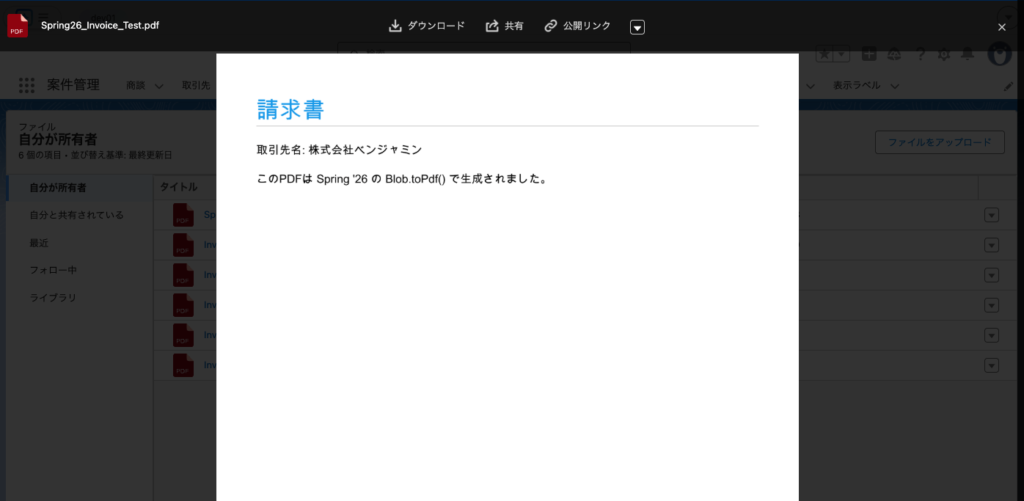Expand the 商談 tab chevron
Viewport: 1024px width, 501px height.
159,87
